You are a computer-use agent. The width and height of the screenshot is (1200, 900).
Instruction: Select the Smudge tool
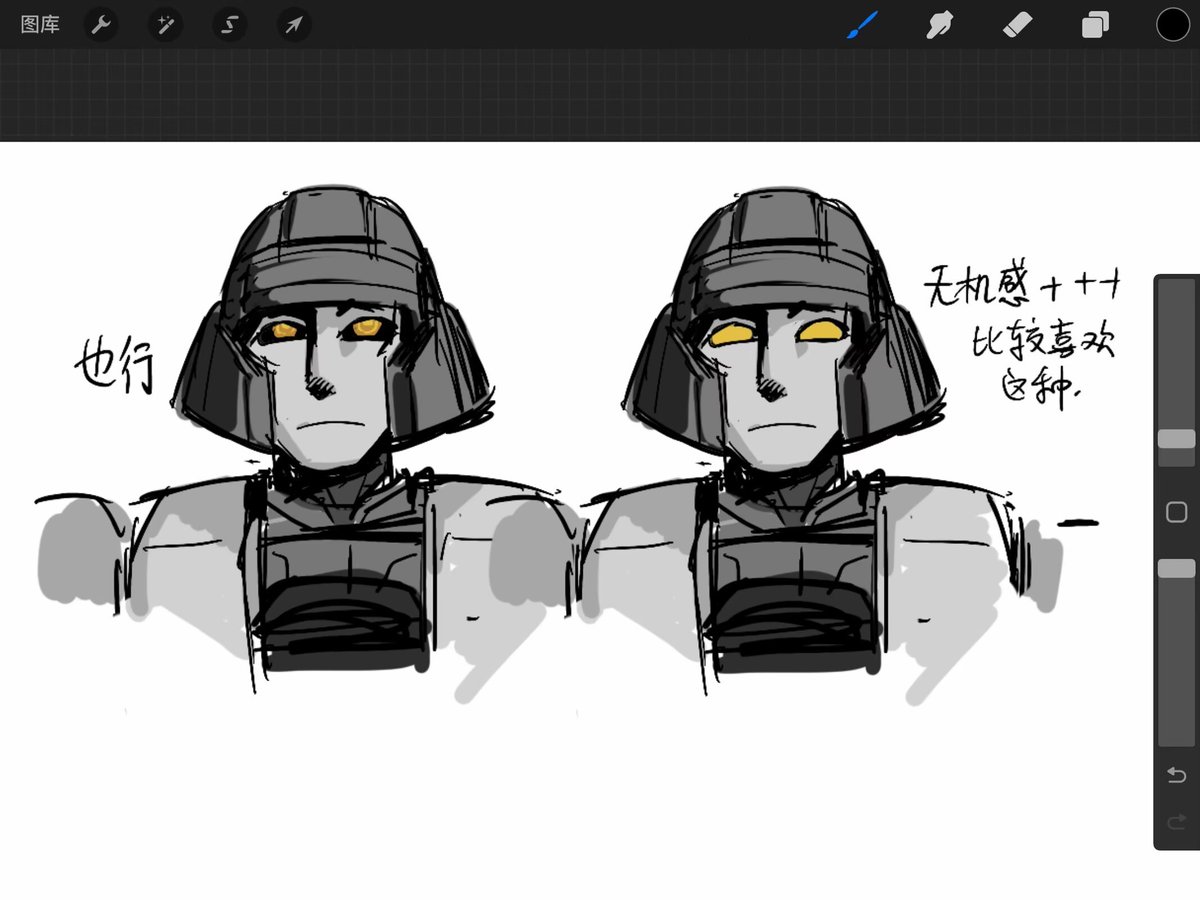[939, 25]
